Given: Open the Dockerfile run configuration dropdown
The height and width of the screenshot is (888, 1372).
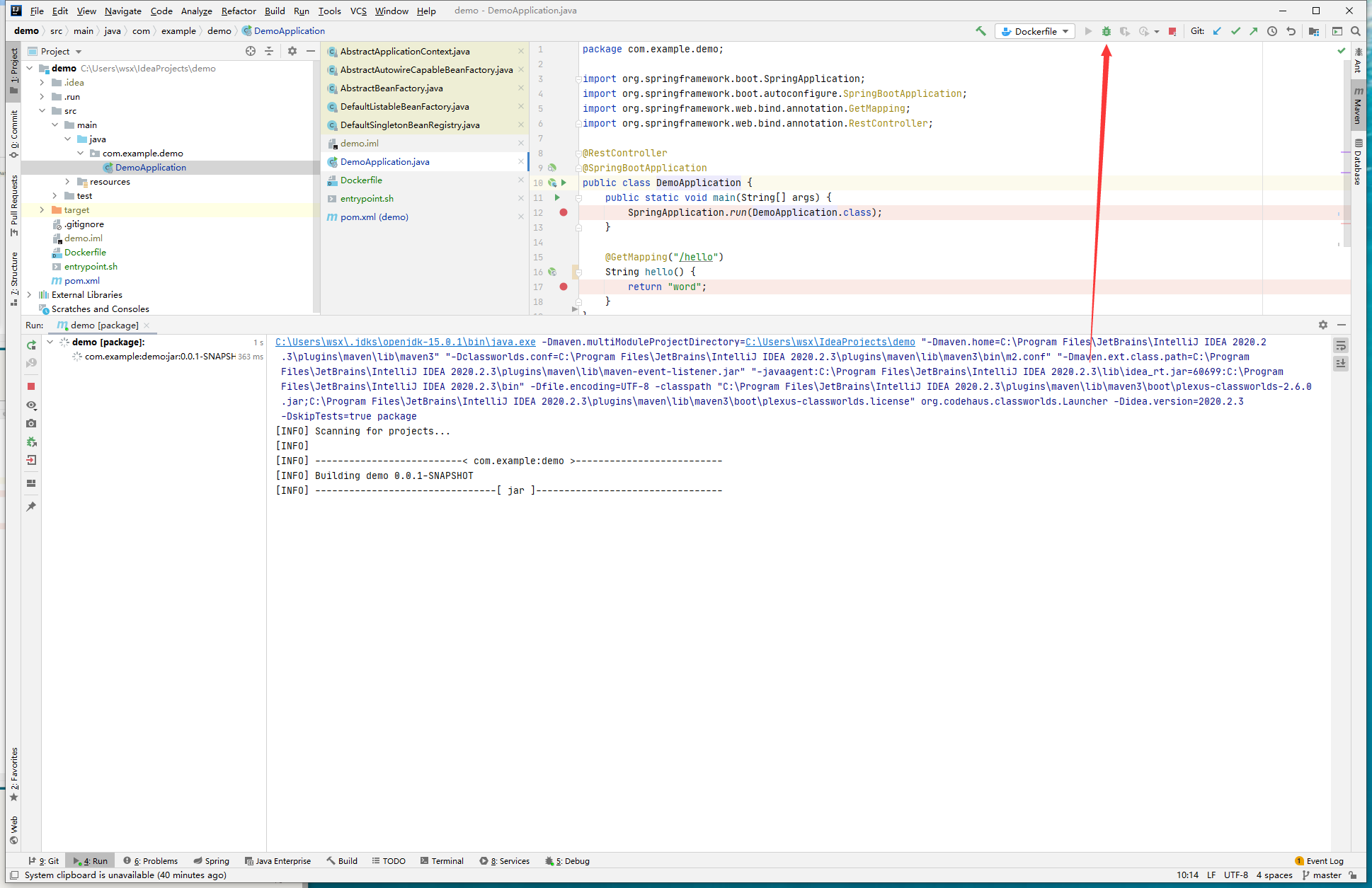Looking at the screenshot, I should 1035,31.
